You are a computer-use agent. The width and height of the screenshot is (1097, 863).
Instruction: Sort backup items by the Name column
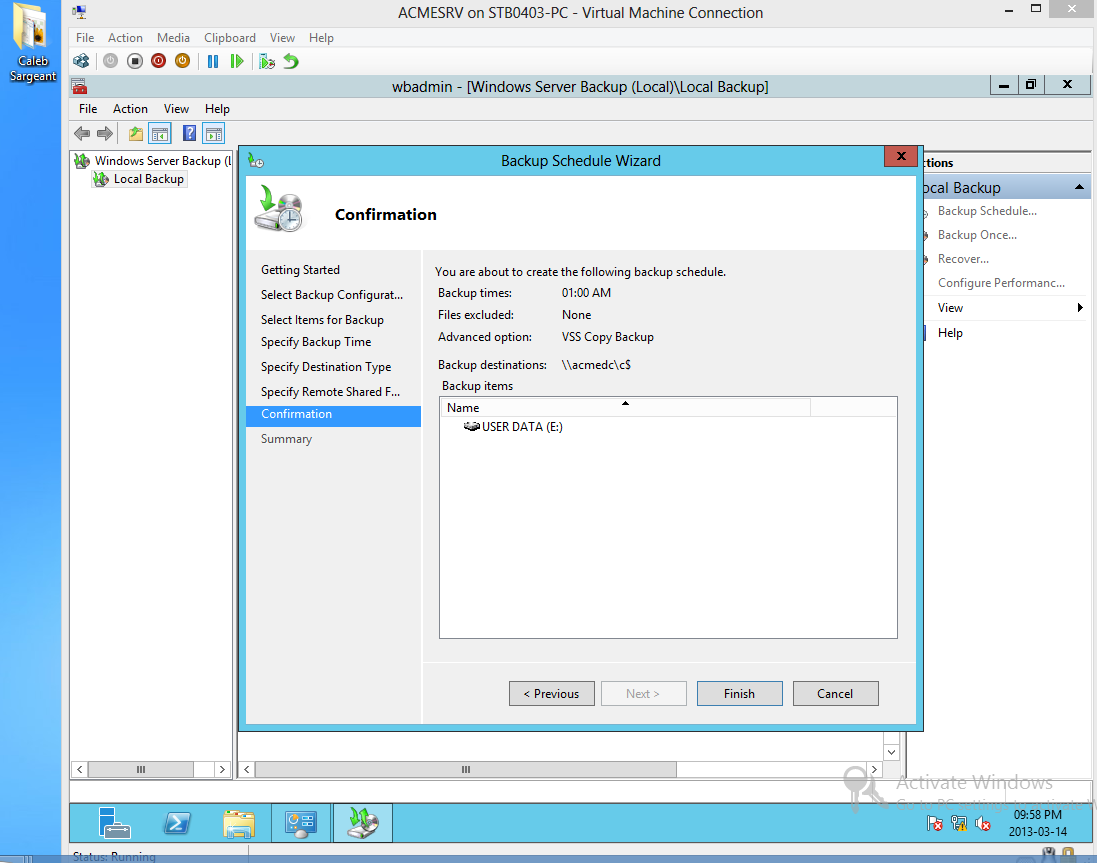[x=625, y=407]
